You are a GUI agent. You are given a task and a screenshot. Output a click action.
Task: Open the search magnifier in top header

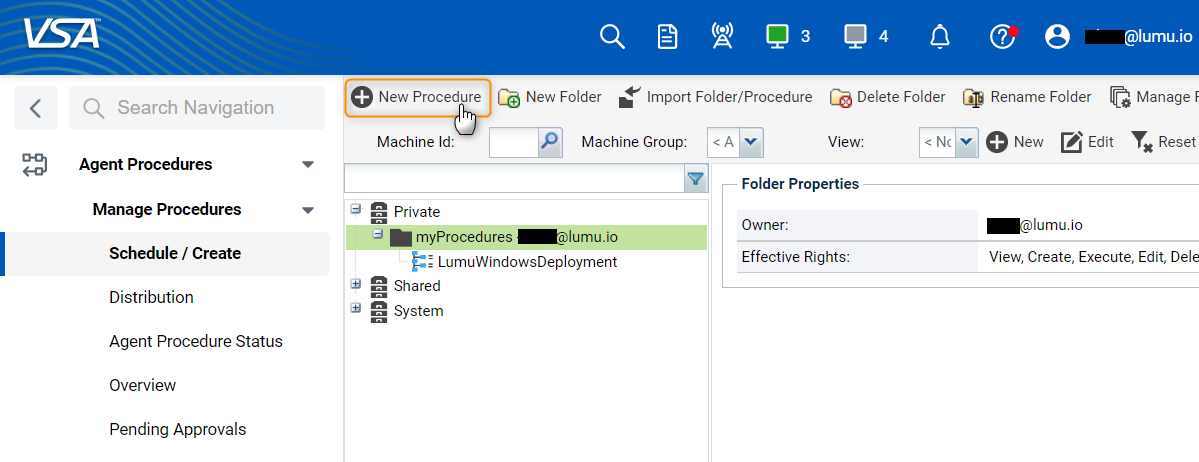(x=612, y=37)
